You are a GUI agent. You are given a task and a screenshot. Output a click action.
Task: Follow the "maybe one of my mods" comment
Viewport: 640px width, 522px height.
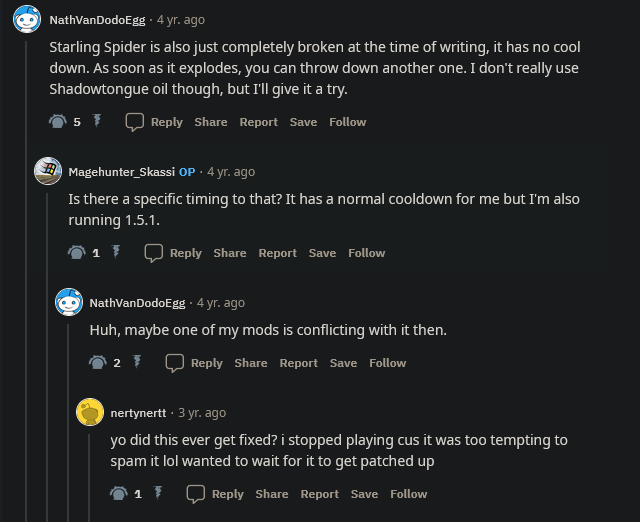tap(387, 362)
